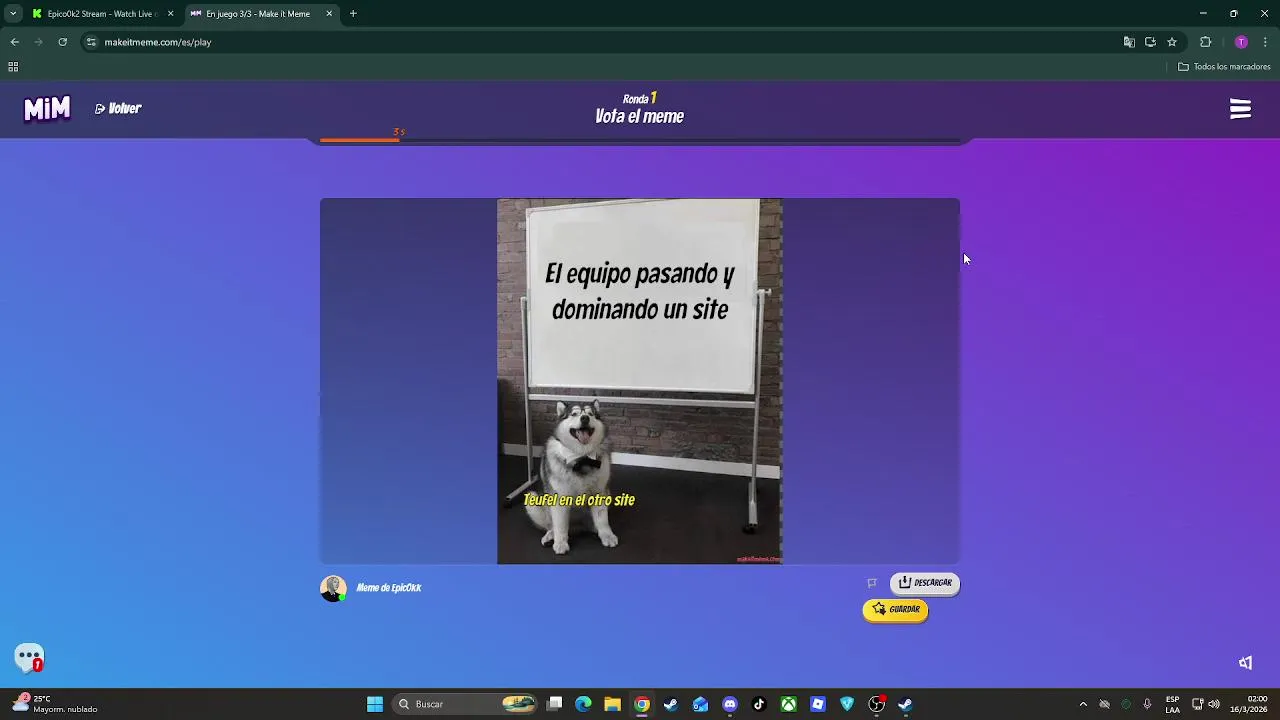Open the volume tray control

point(1216,704)
